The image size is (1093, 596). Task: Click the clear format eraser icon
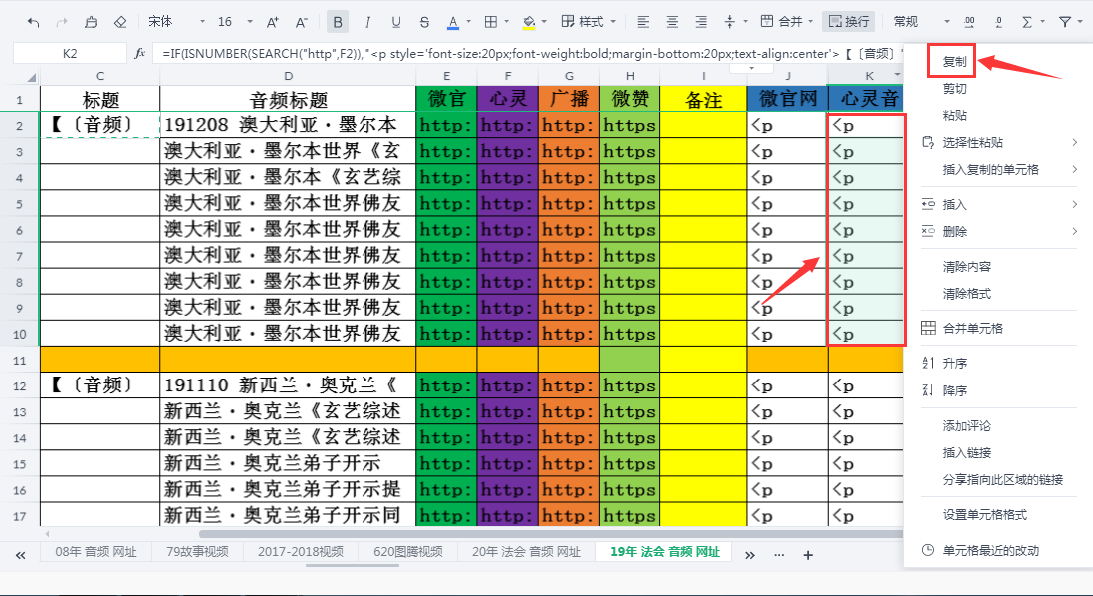pos(120,22)
